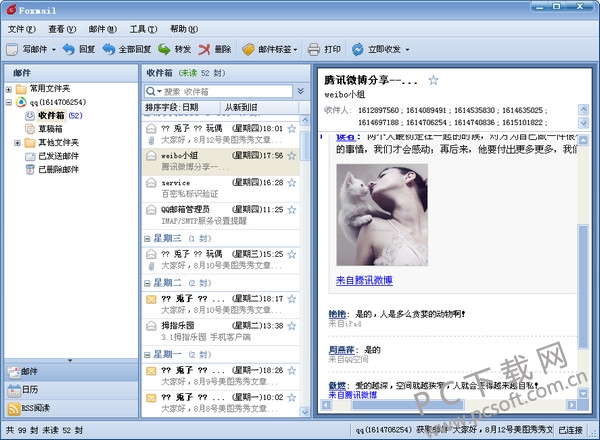Open the 邮件标签 dropdown arrow
The image size is (600, 440).
point(295,50)
